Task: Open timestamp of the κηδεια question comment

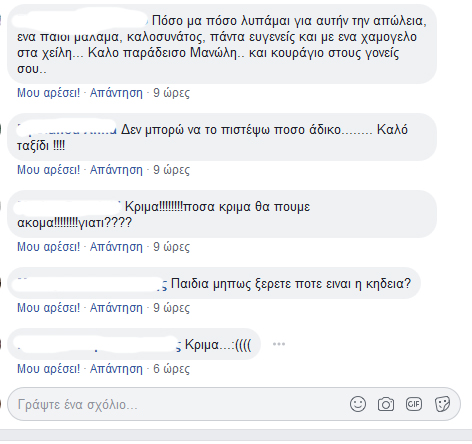Action: coord(171,308)
